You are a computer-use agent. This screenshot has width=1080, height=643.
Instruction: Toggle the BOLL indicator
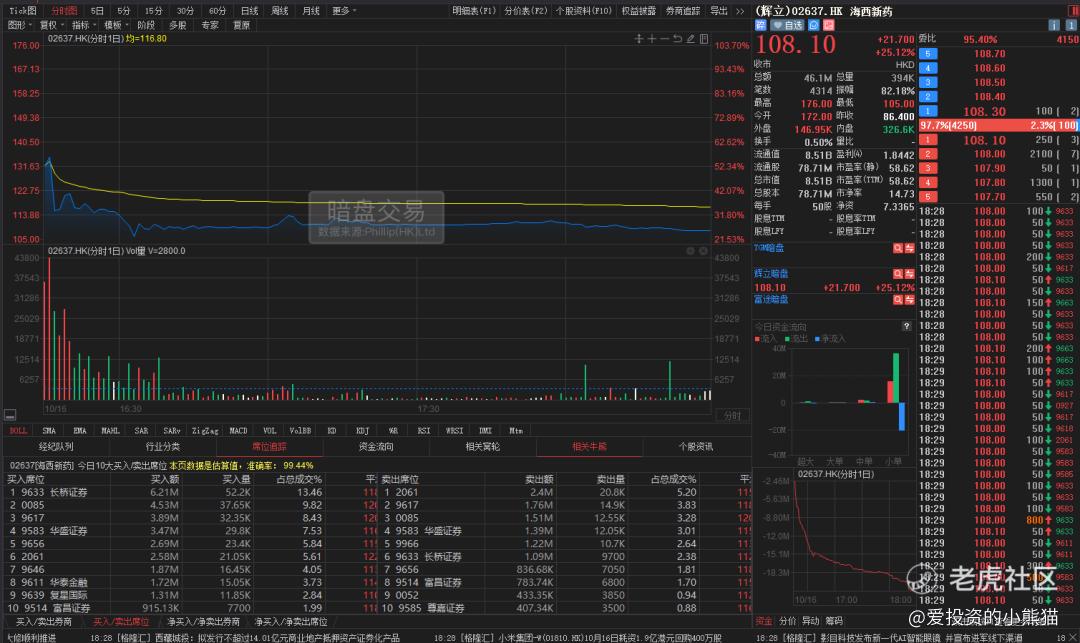coord(18,431)
